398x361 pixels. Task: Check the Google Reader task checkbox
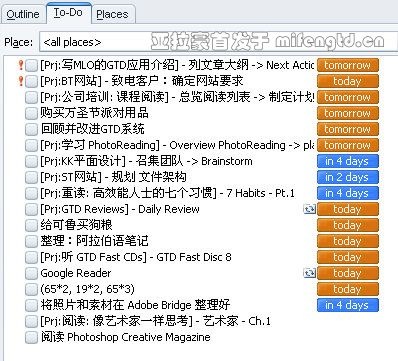31,273
